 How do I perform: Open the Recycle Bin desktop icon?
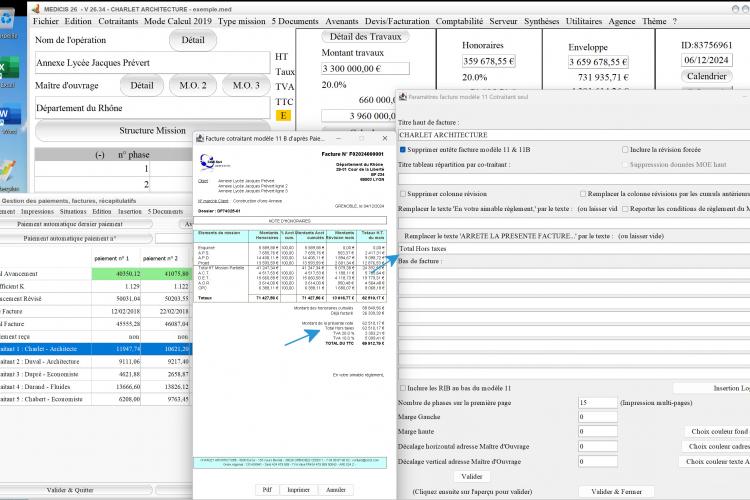click(x=7, y=22)
